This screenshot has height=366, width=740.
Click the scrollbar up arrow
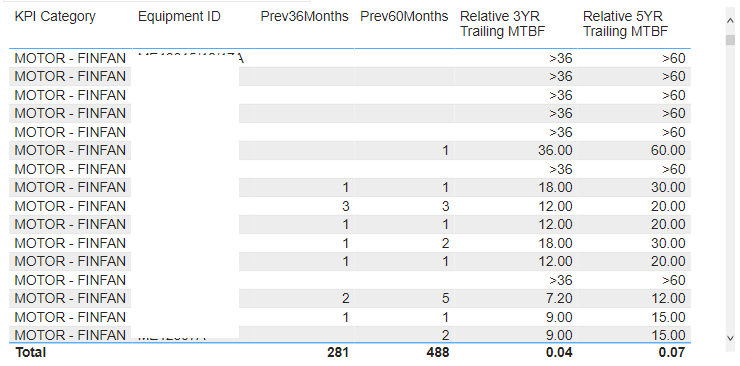730,20
